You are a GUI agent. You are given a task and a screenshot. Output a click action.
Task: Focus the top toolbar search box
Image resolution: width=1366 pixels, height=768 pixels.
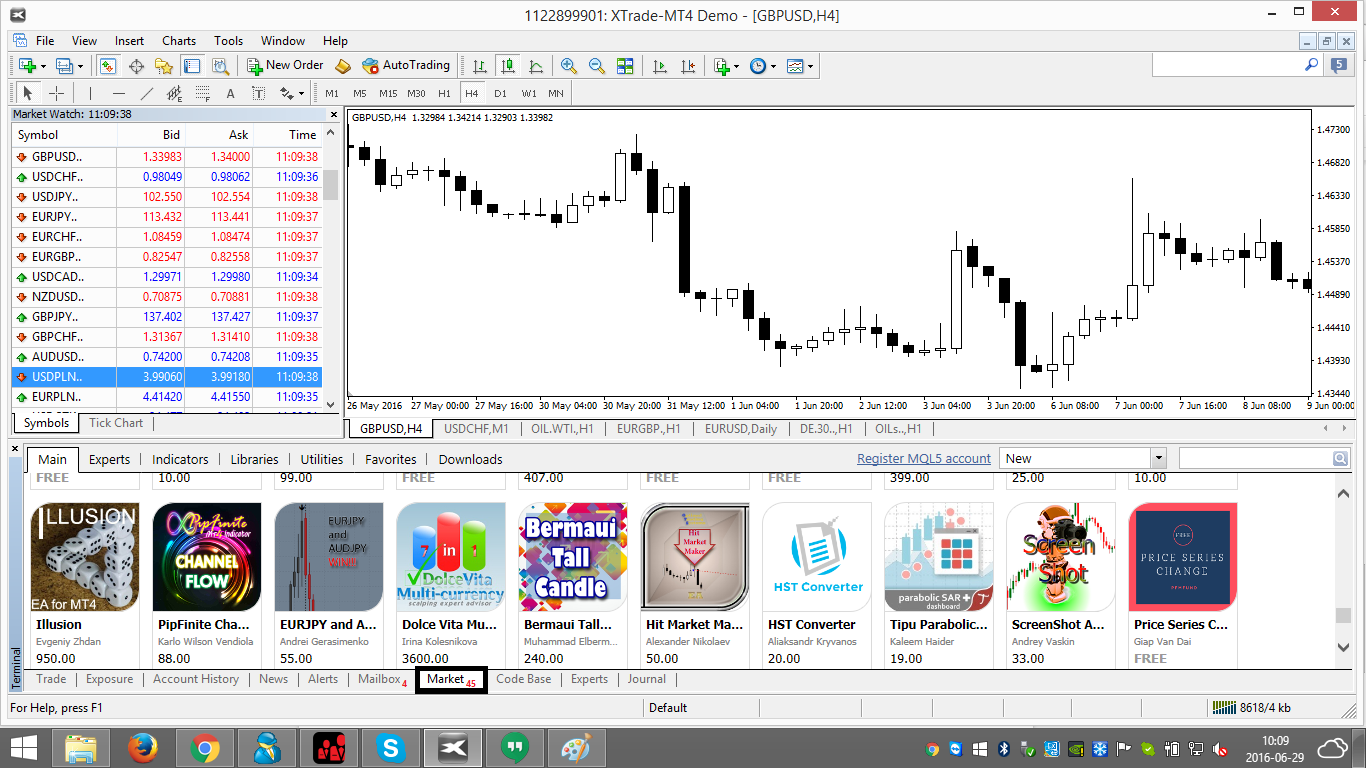[x=1227, y=65]
